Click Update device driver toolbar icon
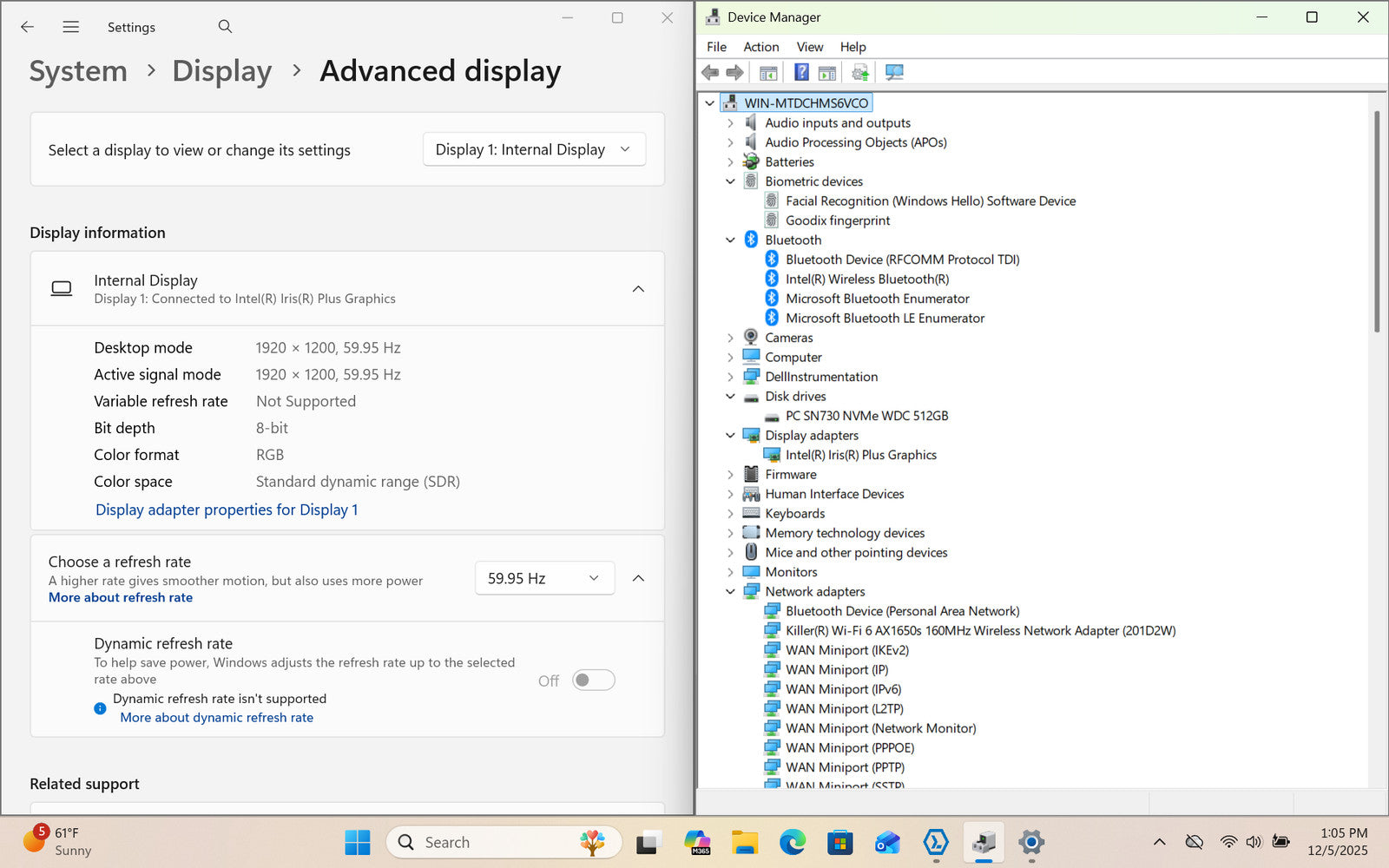The width and height of the screenshot is (1389, 868). click(x=859, y=73)
